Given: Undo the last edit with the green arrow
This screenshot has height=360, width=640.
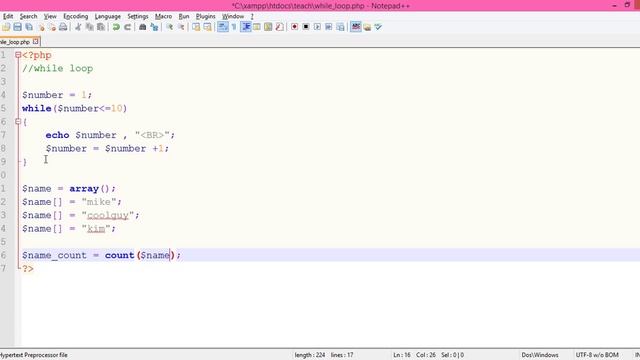Looking at the screenshot, I should (116, 27).
